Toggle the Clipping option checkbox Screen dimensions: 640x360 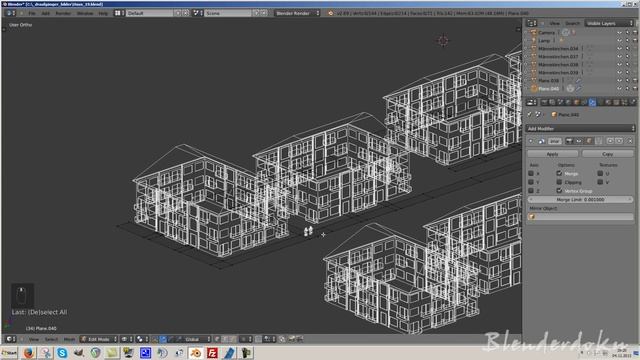pos(560,182)
